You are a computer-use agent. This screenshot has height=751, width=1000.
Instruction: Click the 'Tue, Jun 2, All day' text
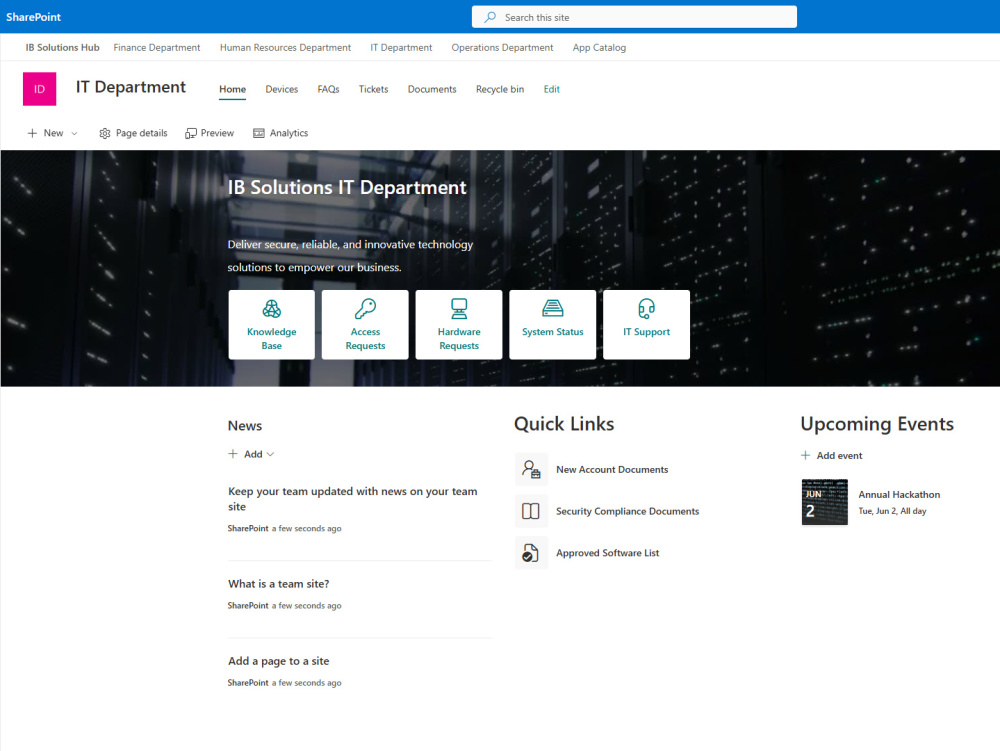pyautogui.click(x=892, y=511)
